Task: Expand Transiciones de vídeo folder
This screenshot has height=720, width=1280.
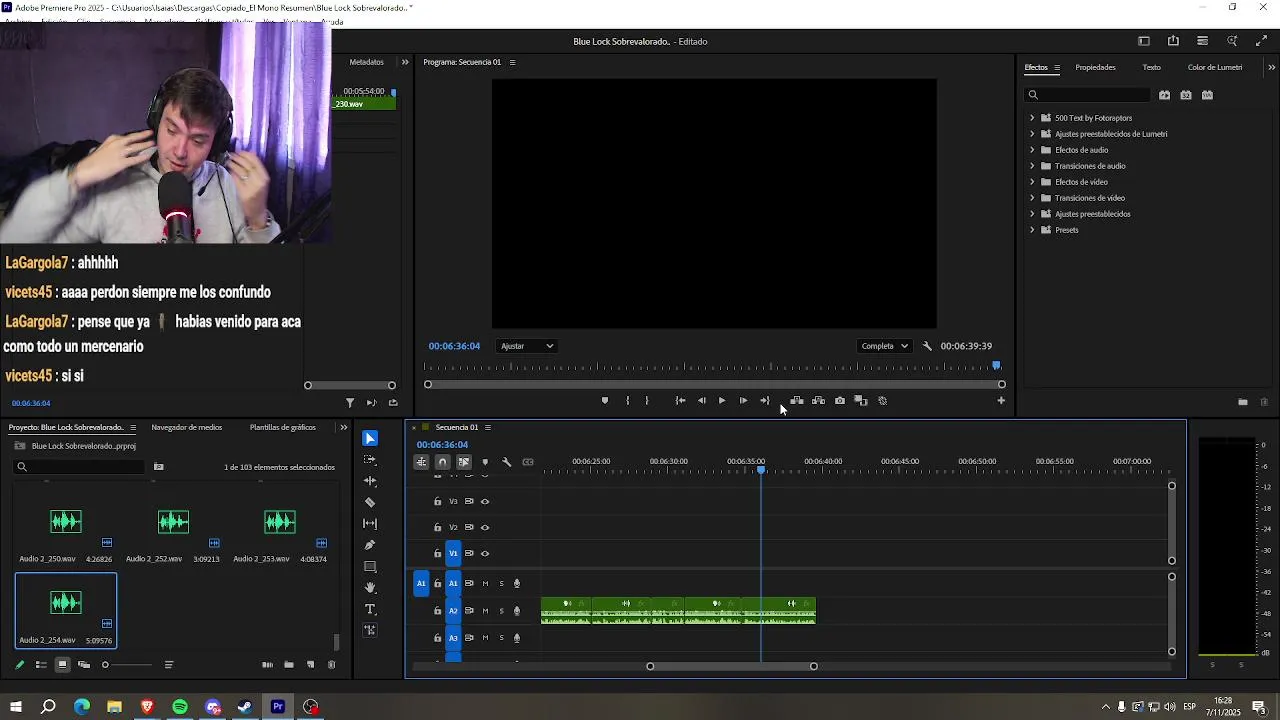Action: [x=1032, y=198]
